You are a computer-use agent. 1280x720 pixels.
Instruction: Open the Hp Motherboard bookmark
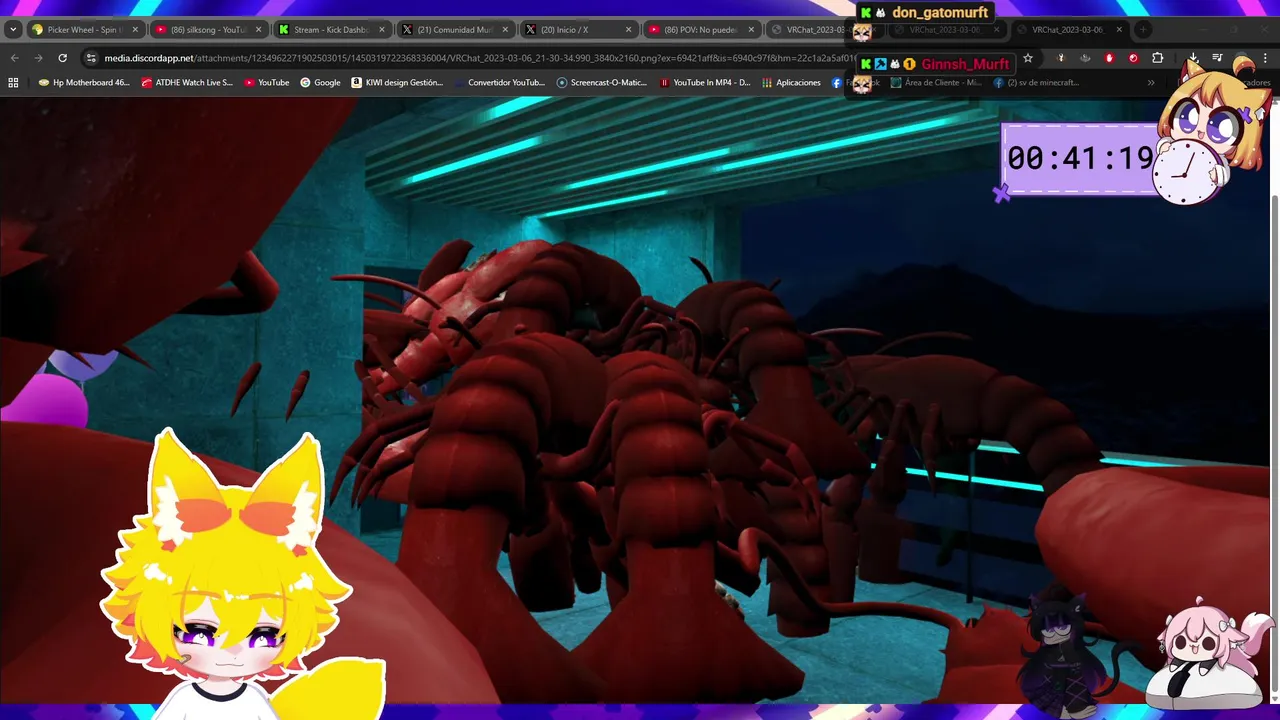click(x=84, y=82)
